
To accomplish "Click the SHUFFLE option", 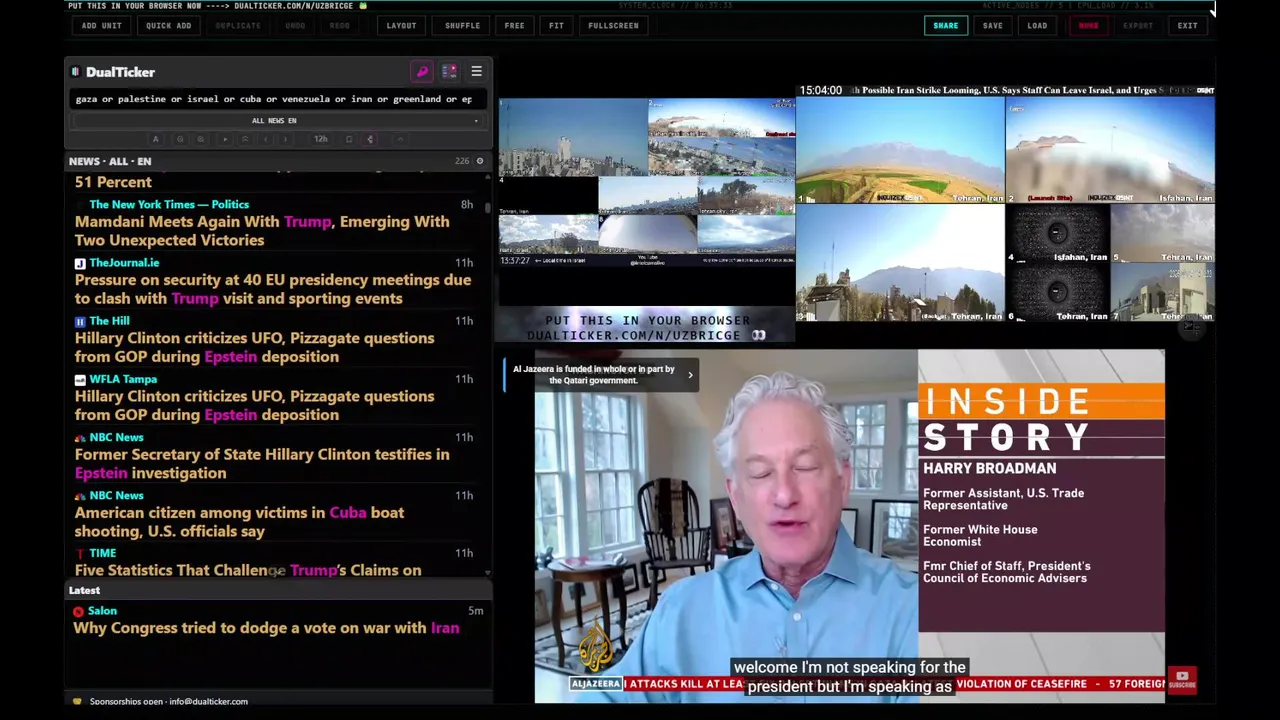I will point(462,26).
